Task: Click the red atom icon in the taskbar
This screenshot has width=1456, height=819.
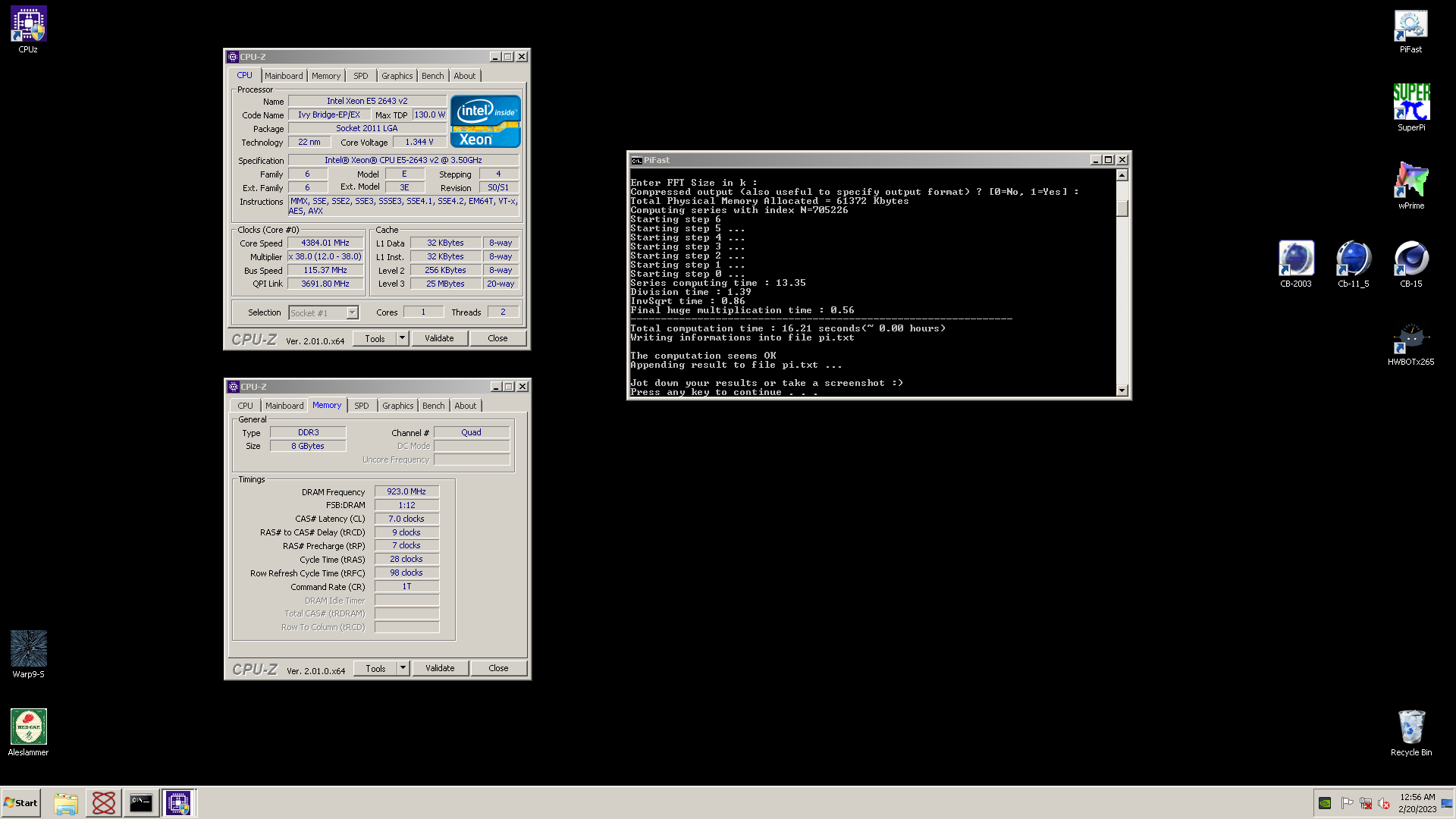Action: coord(103,803)
